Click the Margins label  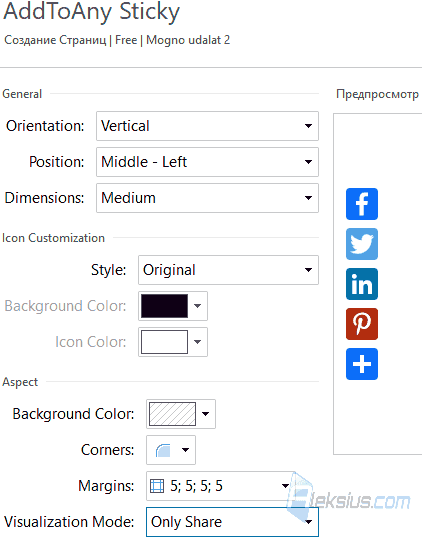[106, 486]
